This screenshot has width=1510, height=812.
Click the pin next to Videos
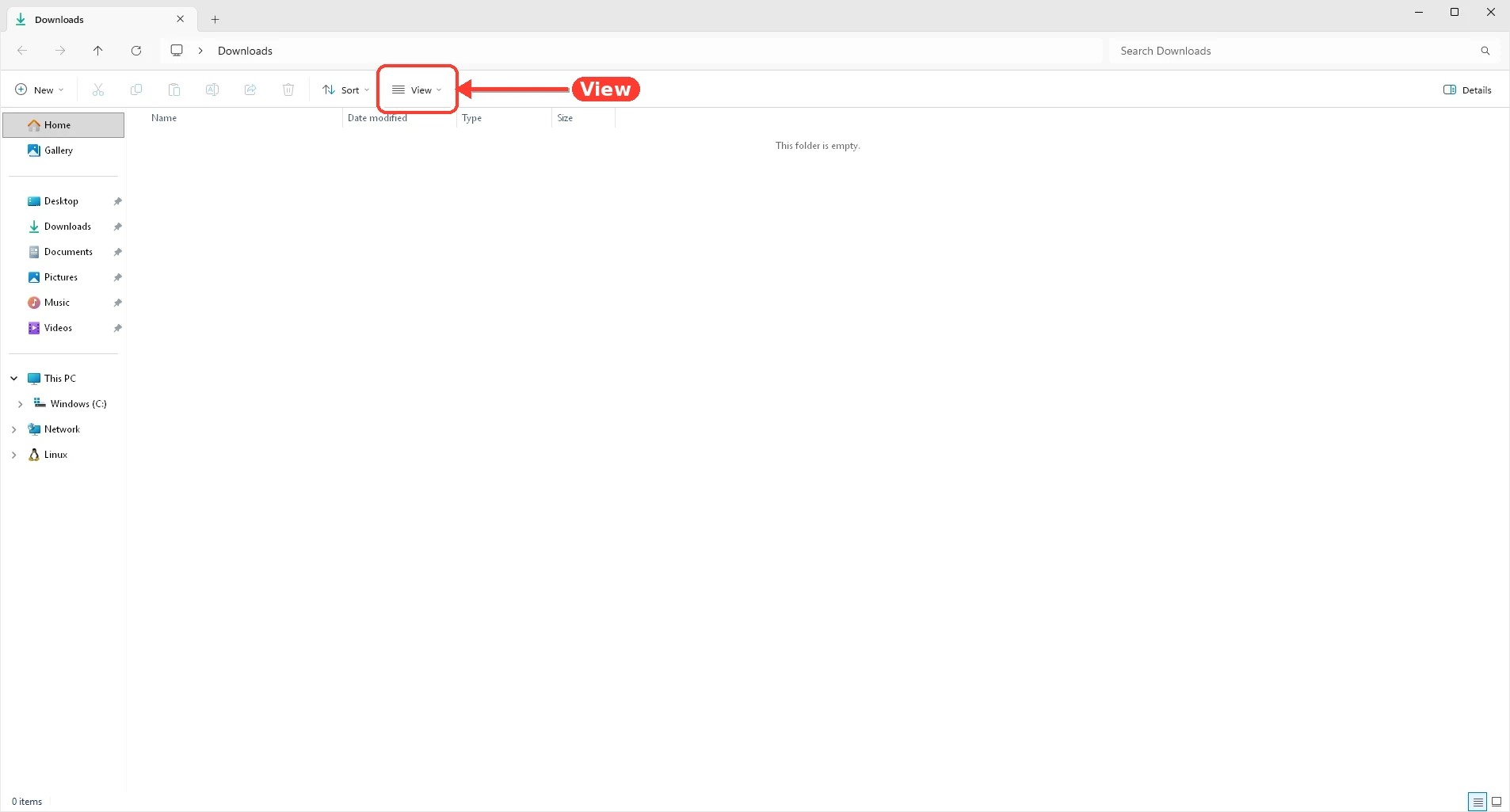point(117,328)
